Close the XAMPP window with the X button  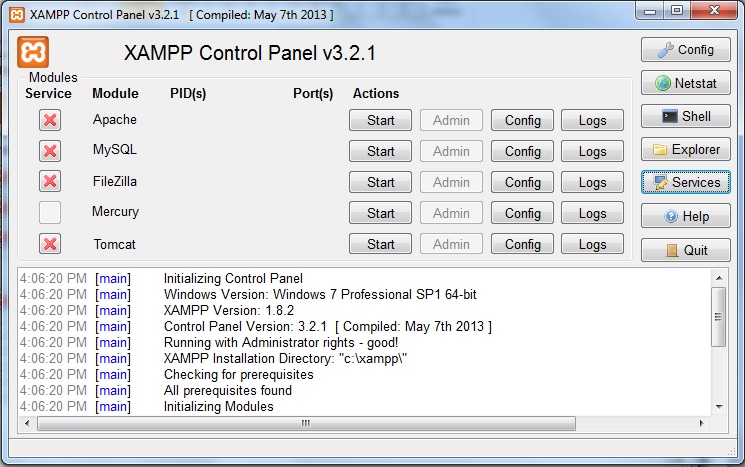pos(715,10)
